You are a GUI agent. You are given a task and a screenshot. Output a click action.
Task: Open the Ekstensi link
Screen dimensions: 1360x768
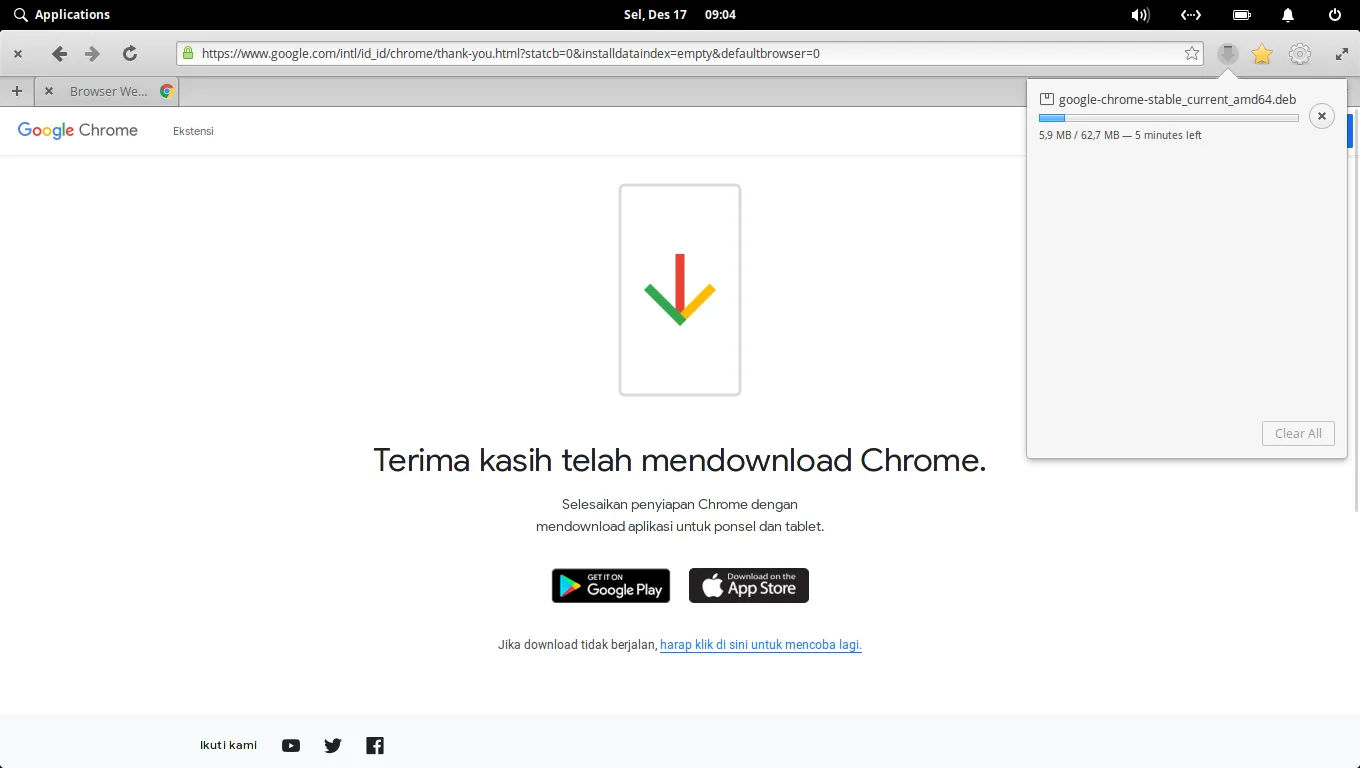tap(193, 131)
